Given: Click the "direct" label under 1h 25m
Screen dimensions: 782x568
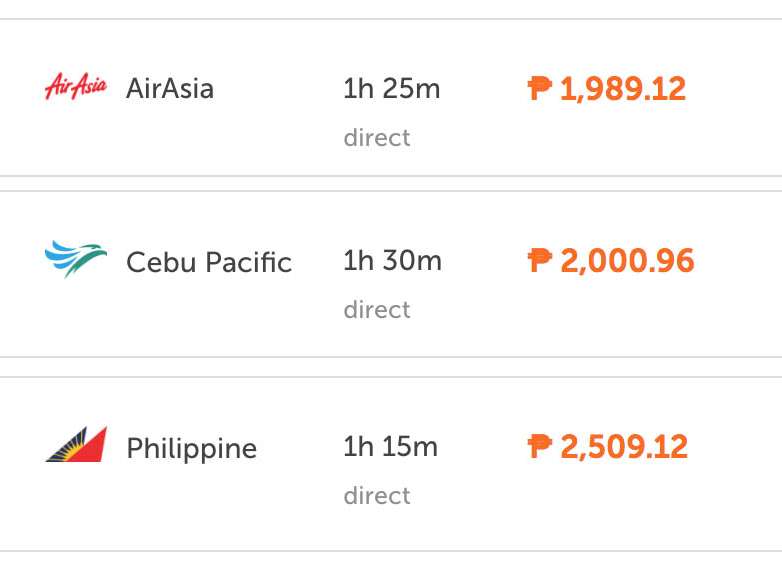Looking at the screenshot, I should pyautogui.click(x=377, y=137).
